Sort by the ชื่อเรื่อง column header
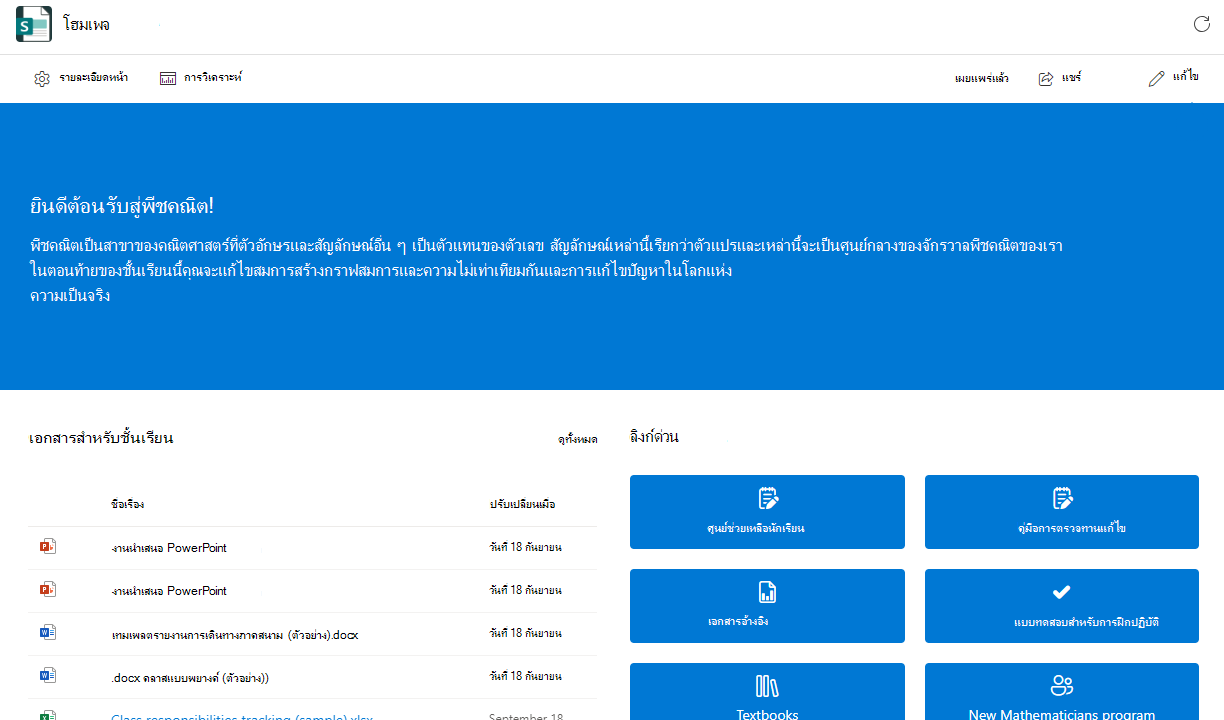 point(128,504)
